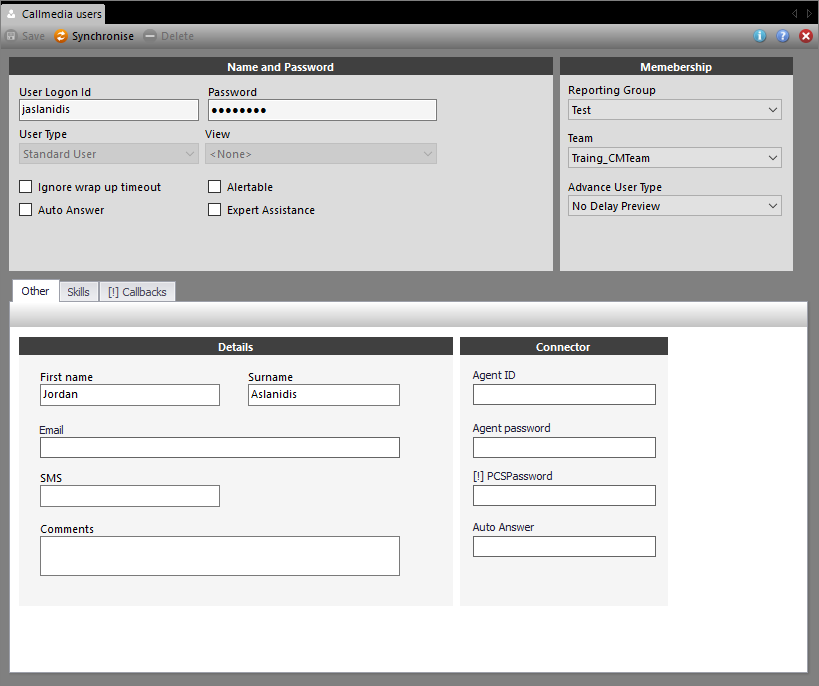Switch to the Other tab
The height and width of the screenshot is (686, 819).
click(35, 291)
